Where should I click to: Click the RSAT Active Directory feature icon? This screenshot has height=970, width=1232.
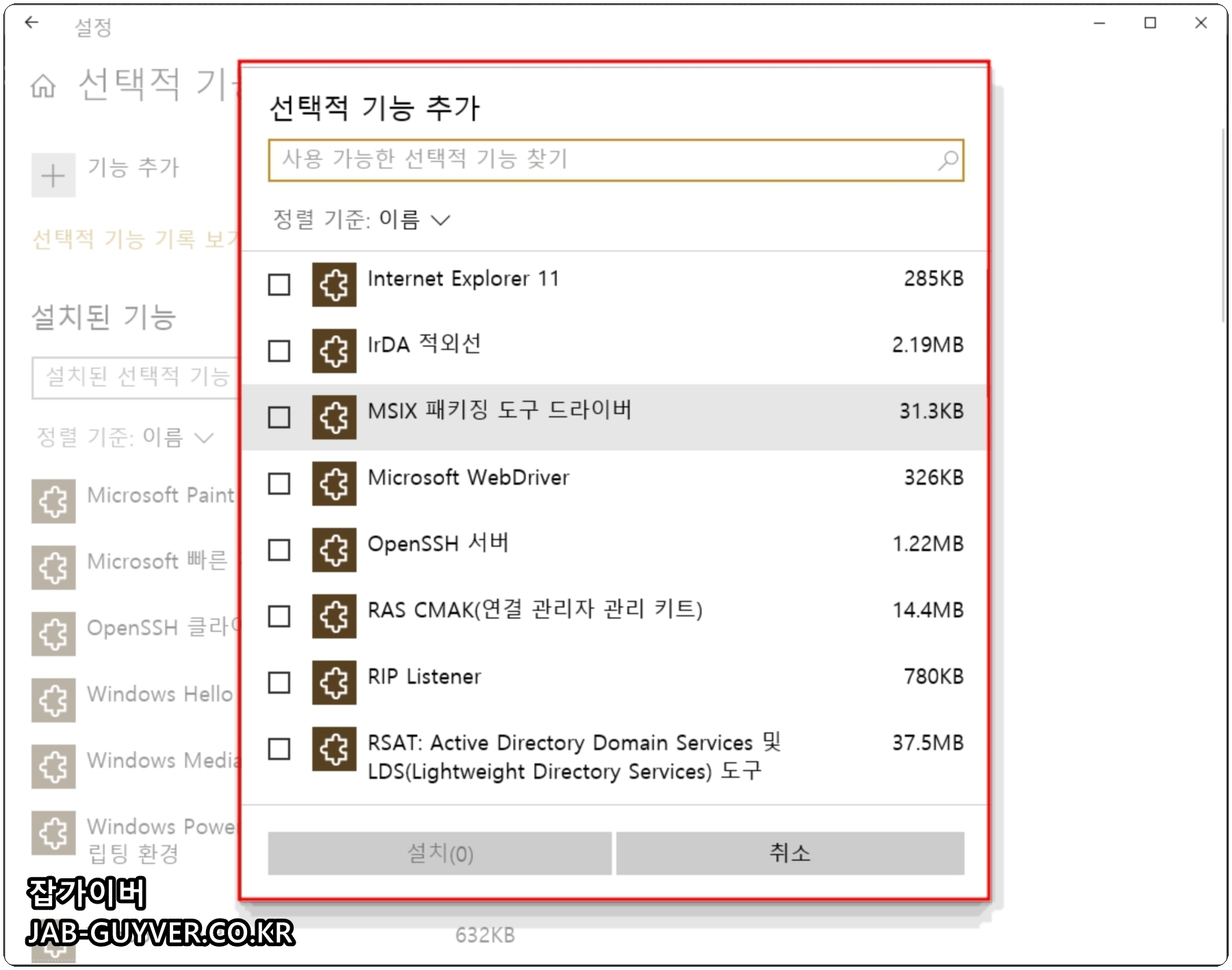[x=334, y=749]
